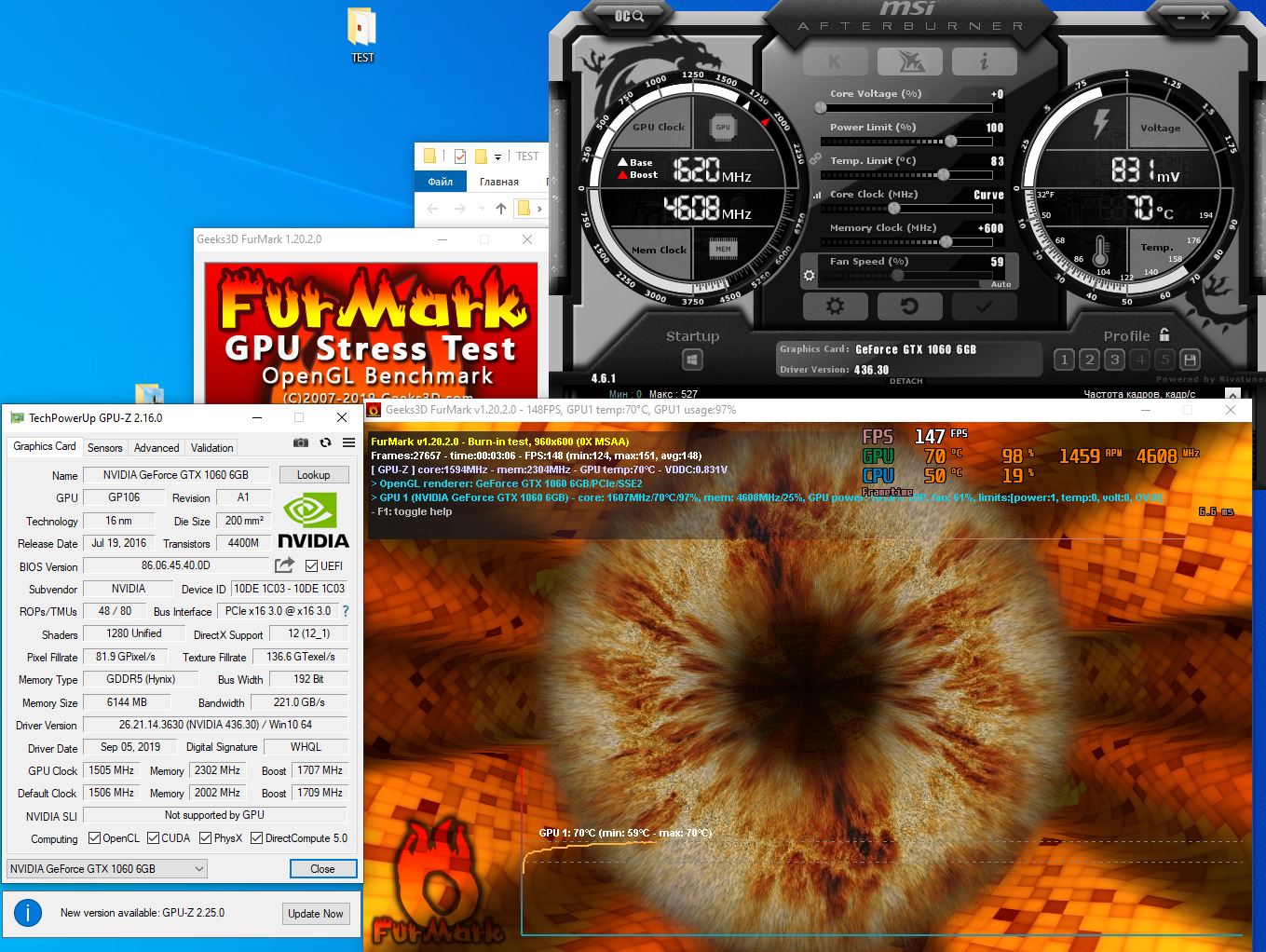1266x952 pixels.
Task: Click the GPU-Z update info icon
Action: point(28,913)
